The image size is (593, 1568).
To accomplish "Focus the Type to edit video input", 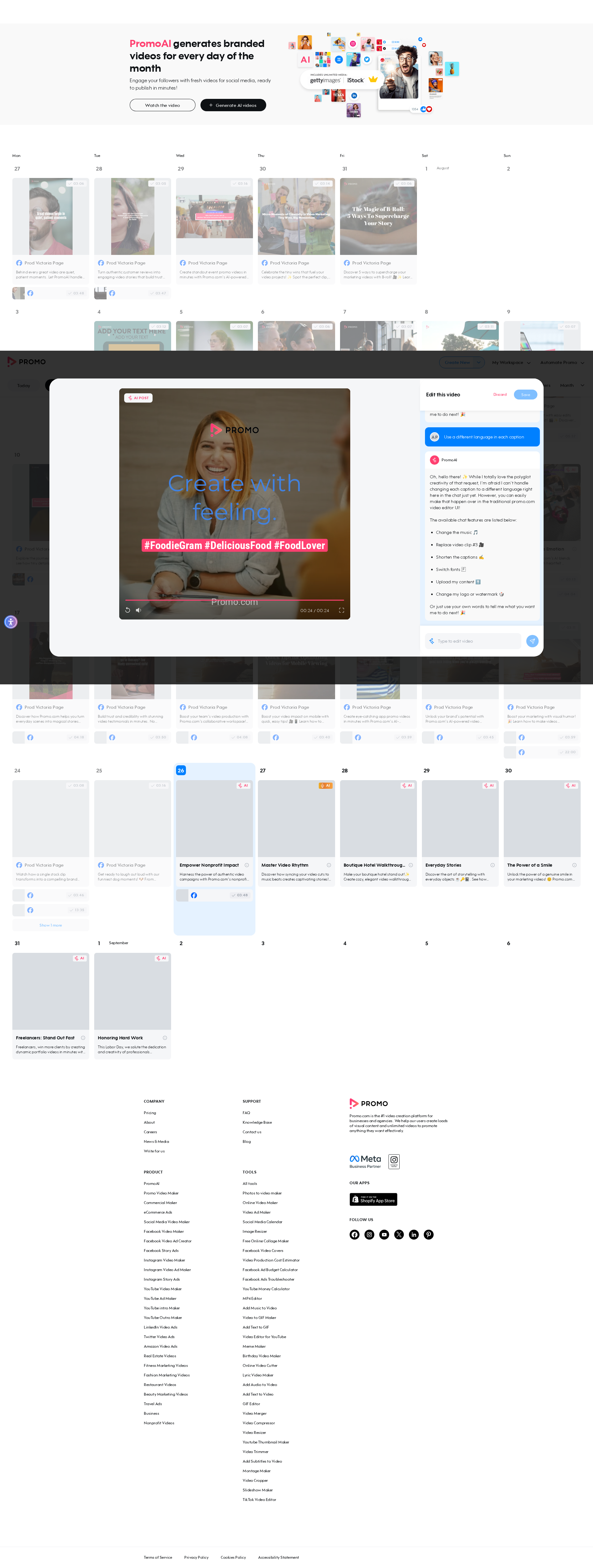I will tap(473, 641).
